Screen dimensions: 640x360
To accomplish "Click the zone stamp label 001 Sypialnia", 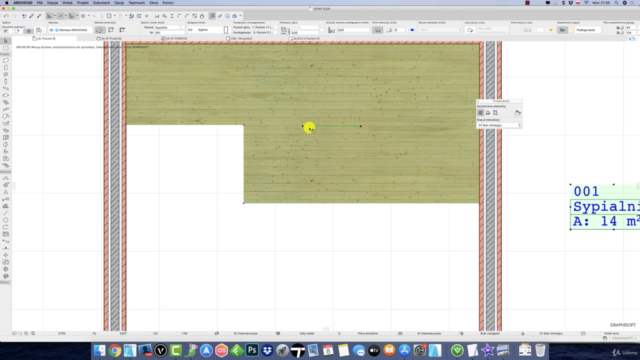I will (x=605, y=207).
